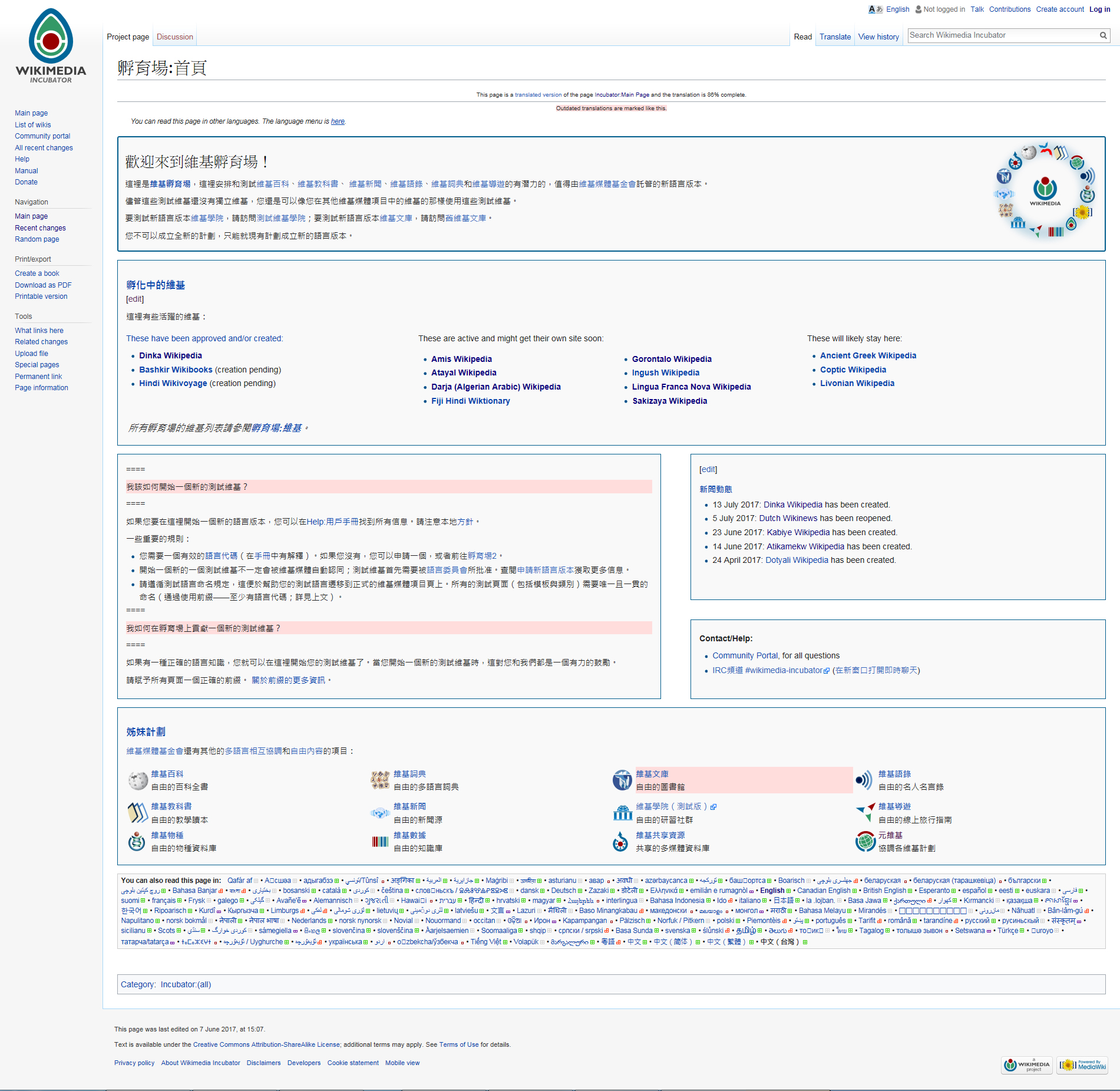
Task: Open Fiji Hindi Wiktionary link
Action: [470, 401]
